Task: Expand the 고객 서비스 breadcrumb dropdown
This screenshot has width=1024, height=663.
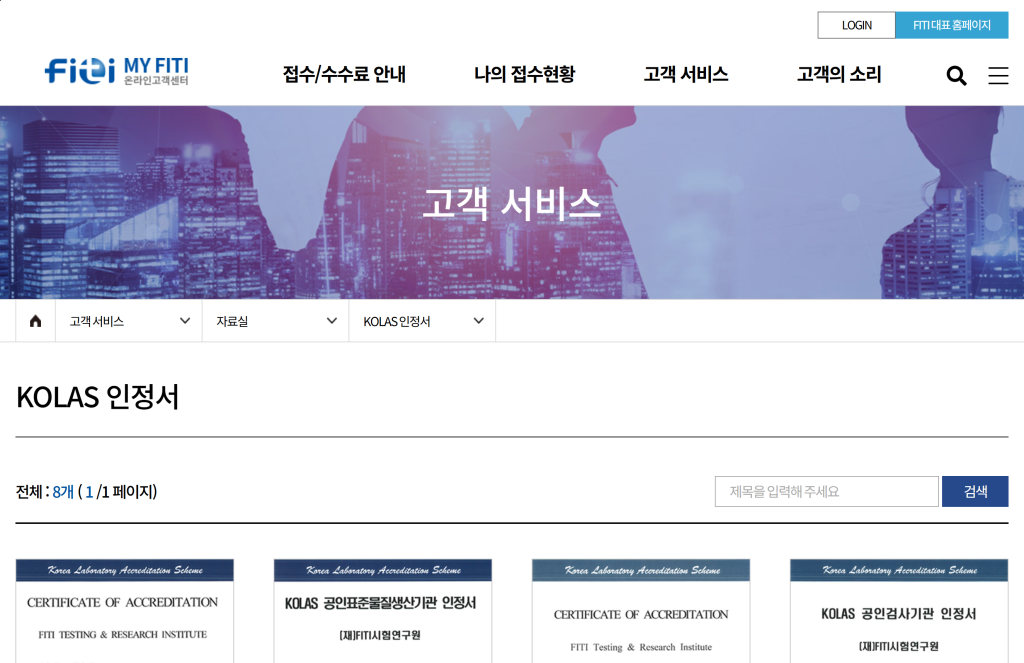Action: tap(129, 321)
